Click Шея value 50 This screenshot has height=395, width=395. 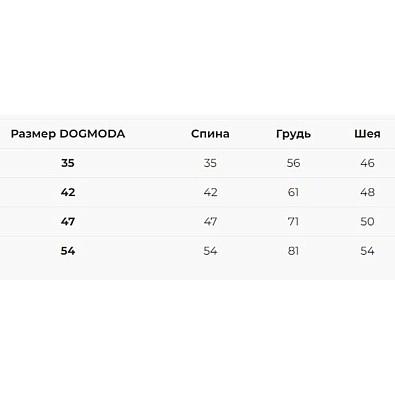click(367, 221)
